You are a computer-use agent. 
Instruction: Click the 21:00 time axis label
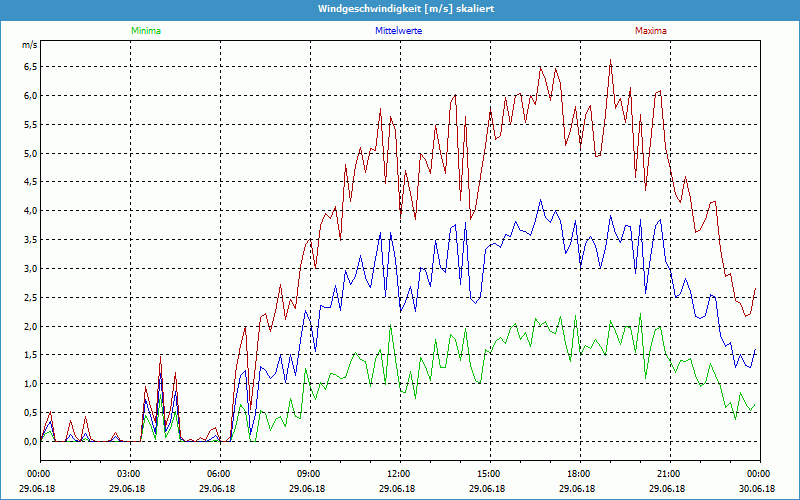[x=668, y=473]
